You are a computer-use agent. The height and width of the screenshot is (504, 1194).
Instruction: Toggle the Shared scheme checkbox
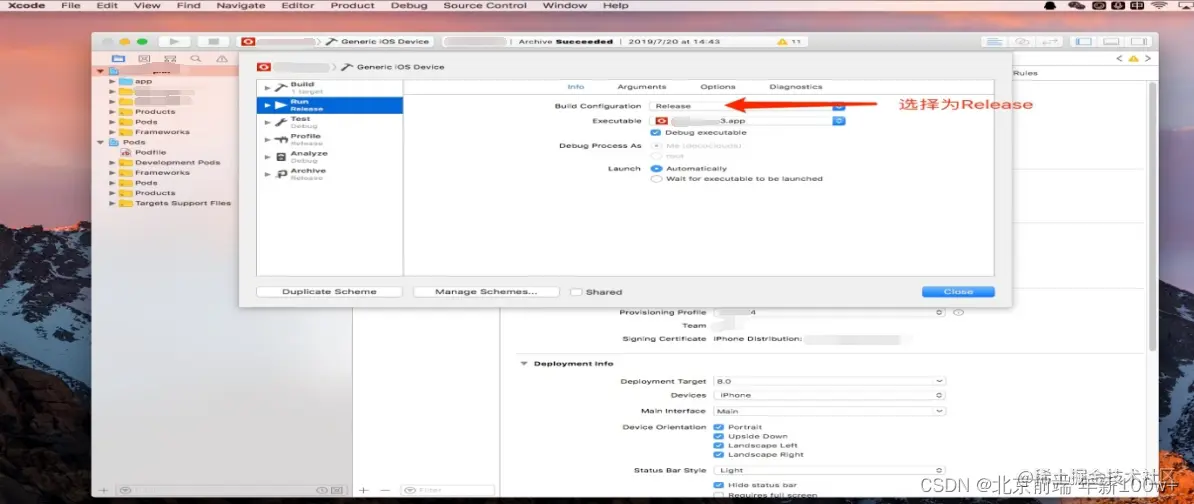point(576,292)
